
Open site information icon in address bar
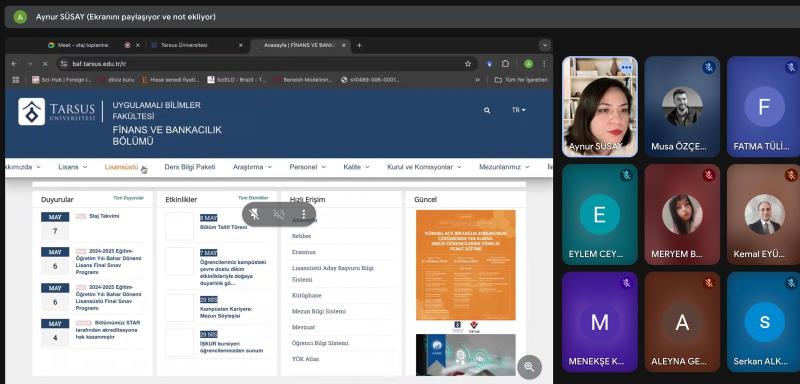[63, 64]
